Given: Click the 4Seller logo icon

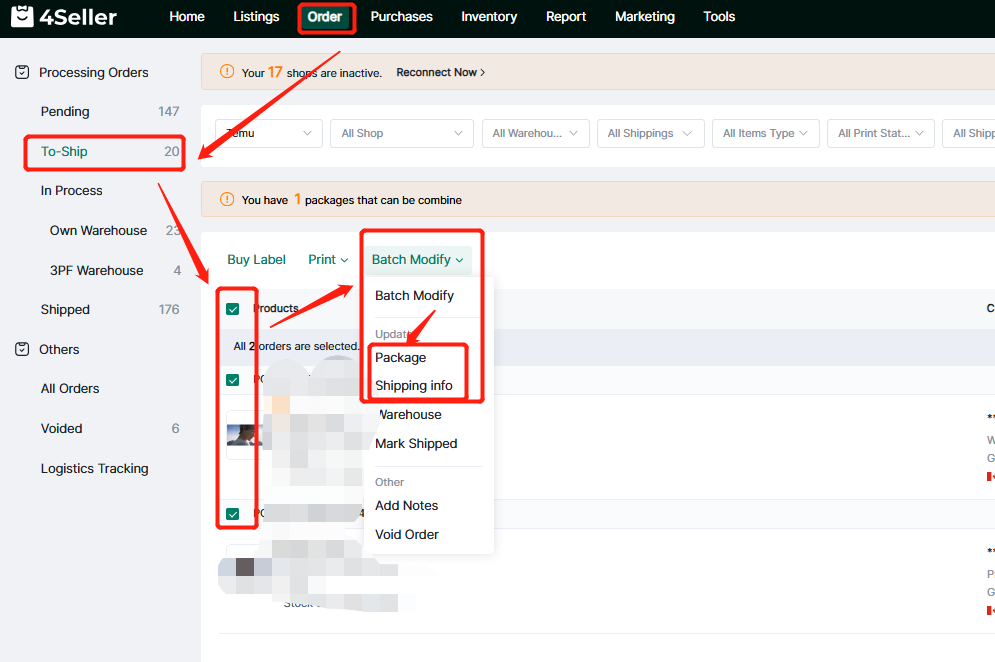Looking at the screenshot, I should [21, 17].
